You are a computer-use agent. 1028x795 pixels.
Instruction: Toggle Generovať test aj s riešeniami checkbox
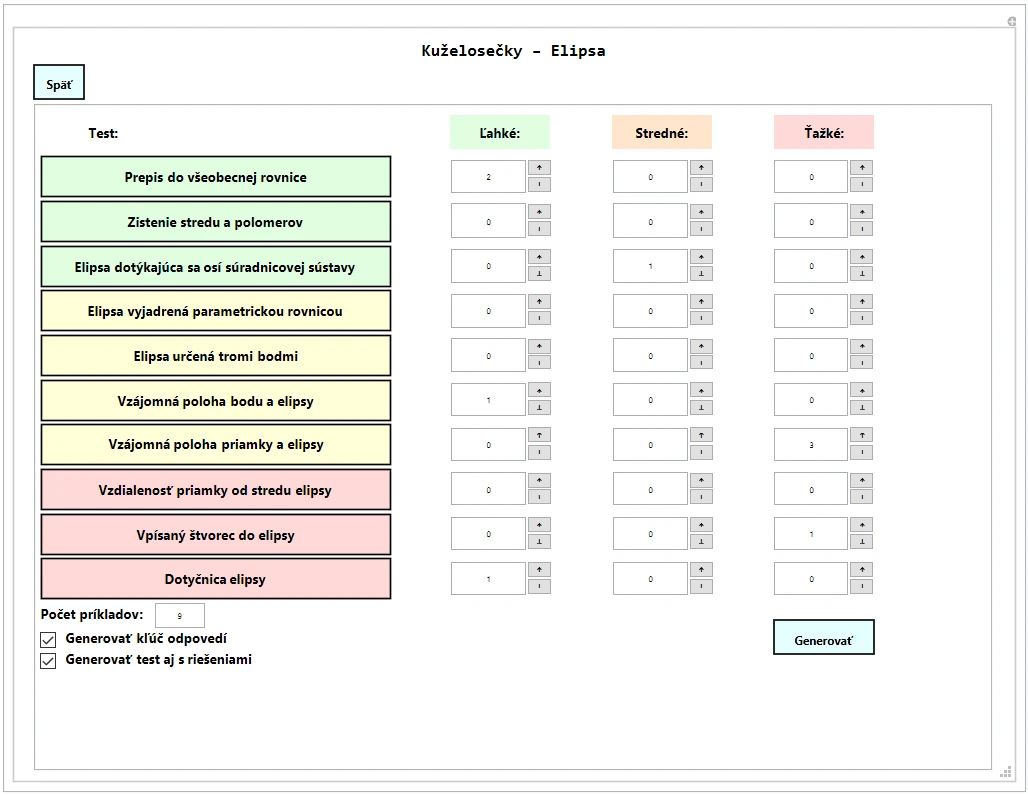click(x=48, y=661)
